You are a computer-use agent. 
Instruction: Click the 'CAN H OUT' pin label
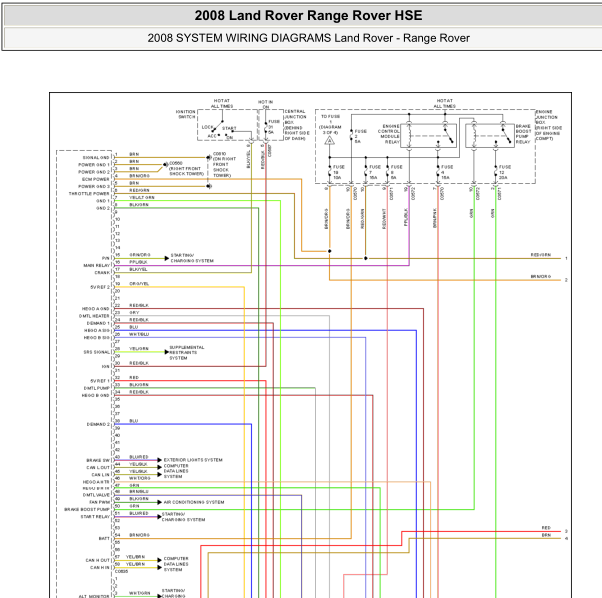[98, 561]
